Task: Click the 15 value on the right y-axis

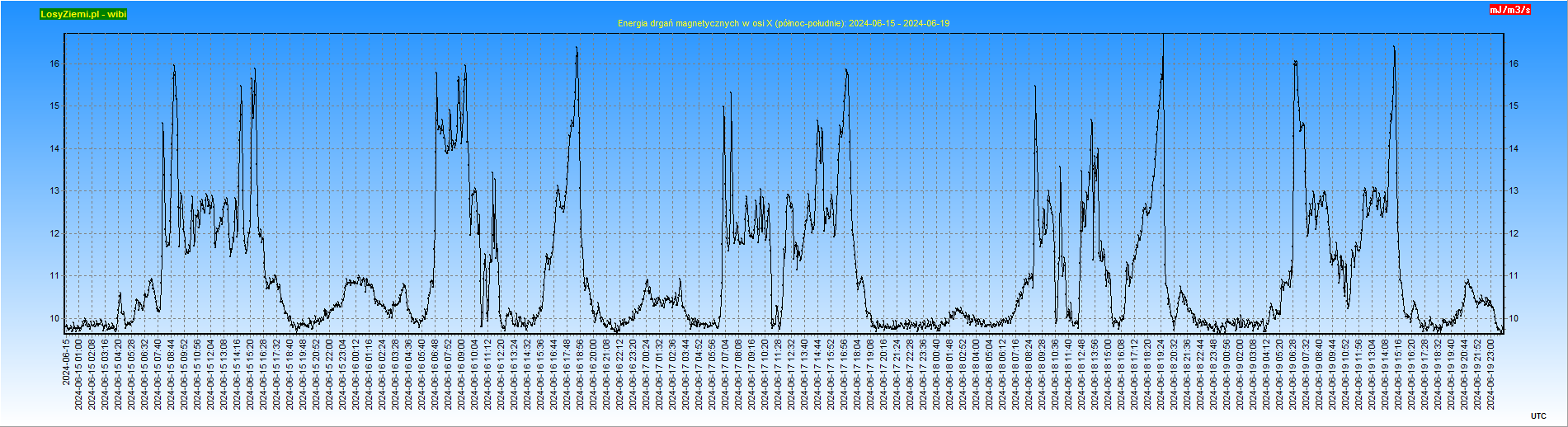Action: tap(1514, 106)
